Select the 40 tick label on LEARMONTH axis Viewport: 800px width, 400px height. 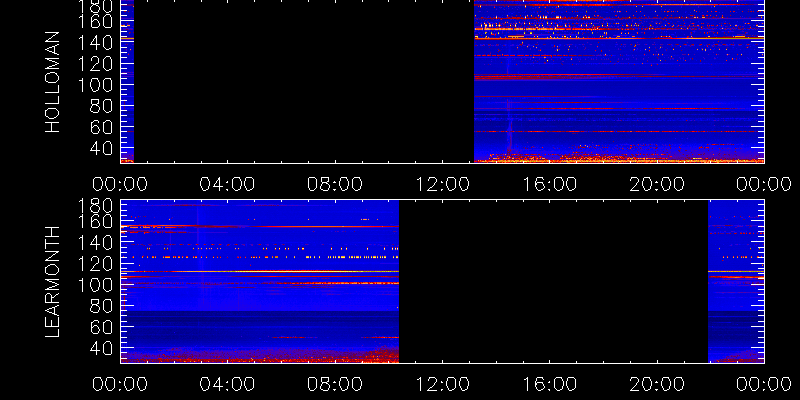[x=102, y=348]
